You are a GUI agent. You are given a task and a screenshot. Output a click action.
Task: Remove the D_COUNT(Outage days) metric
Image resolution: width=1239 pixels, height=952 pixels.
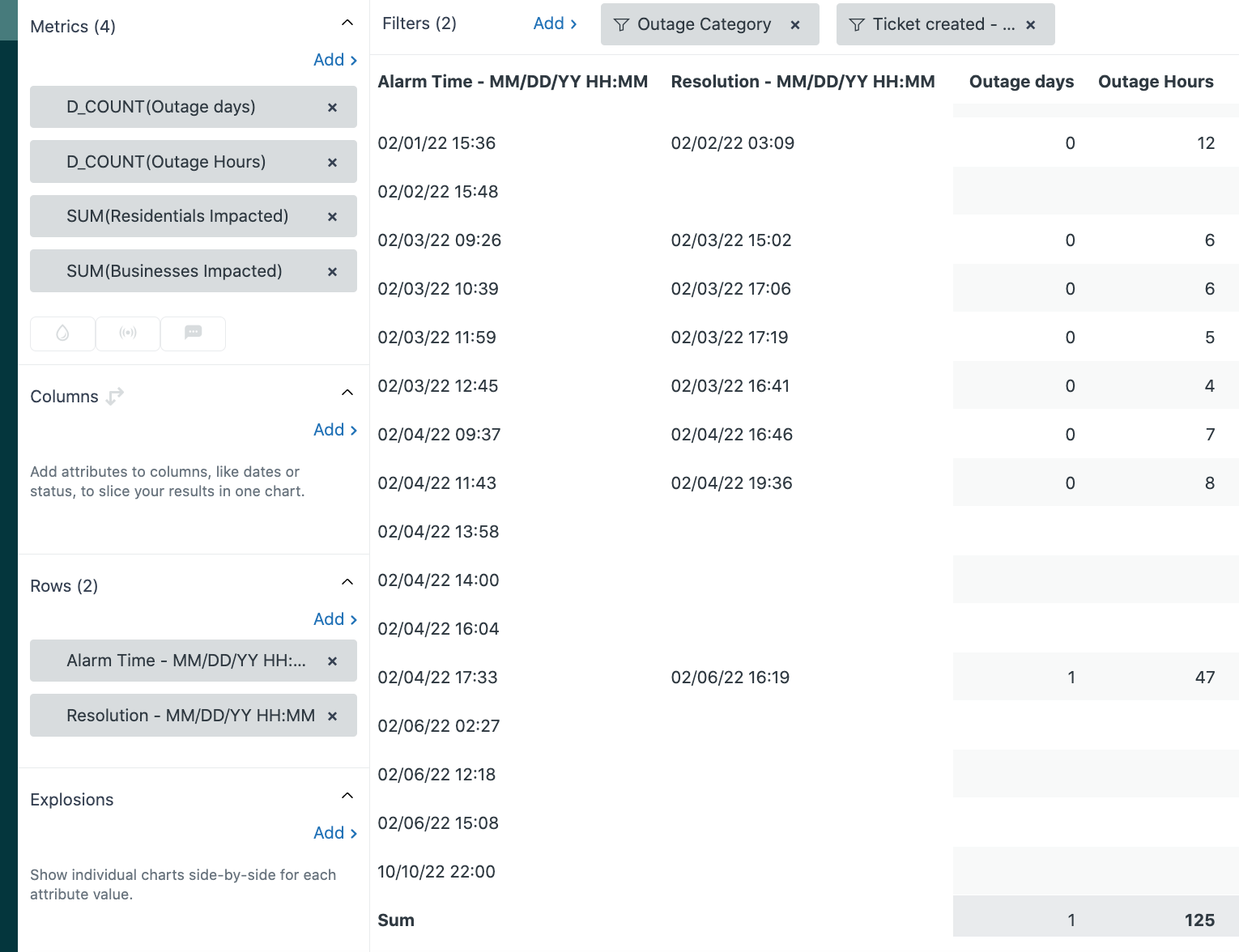click(332, 107)
